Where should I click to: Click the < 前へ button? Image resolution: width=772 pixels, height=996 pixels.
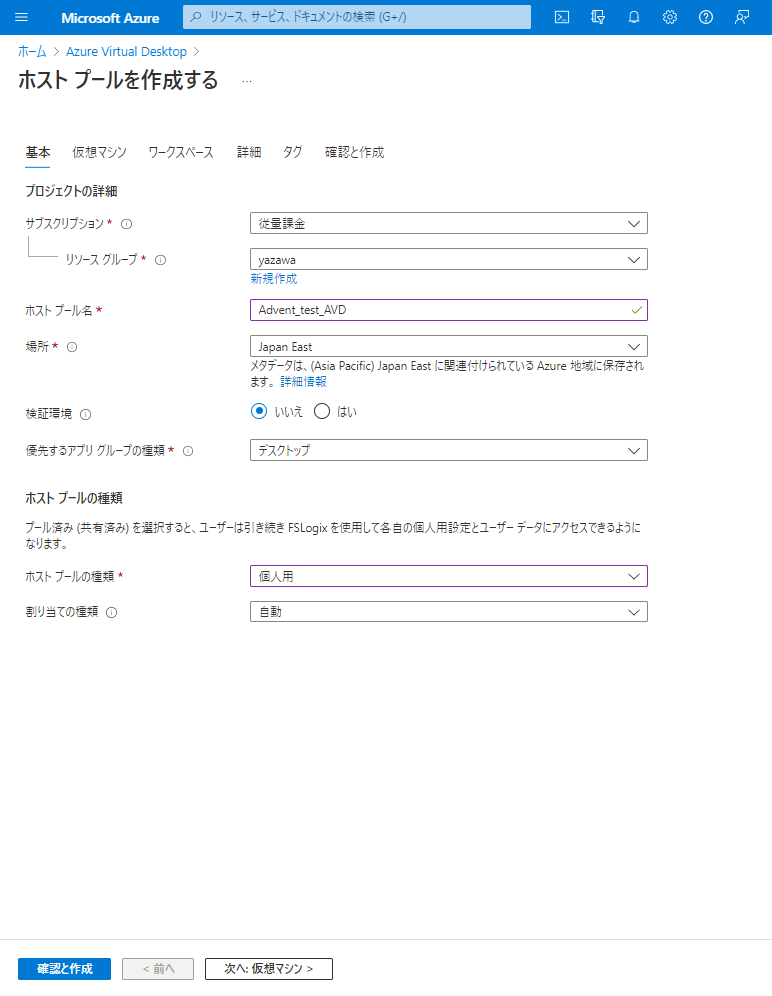[158, 969]
